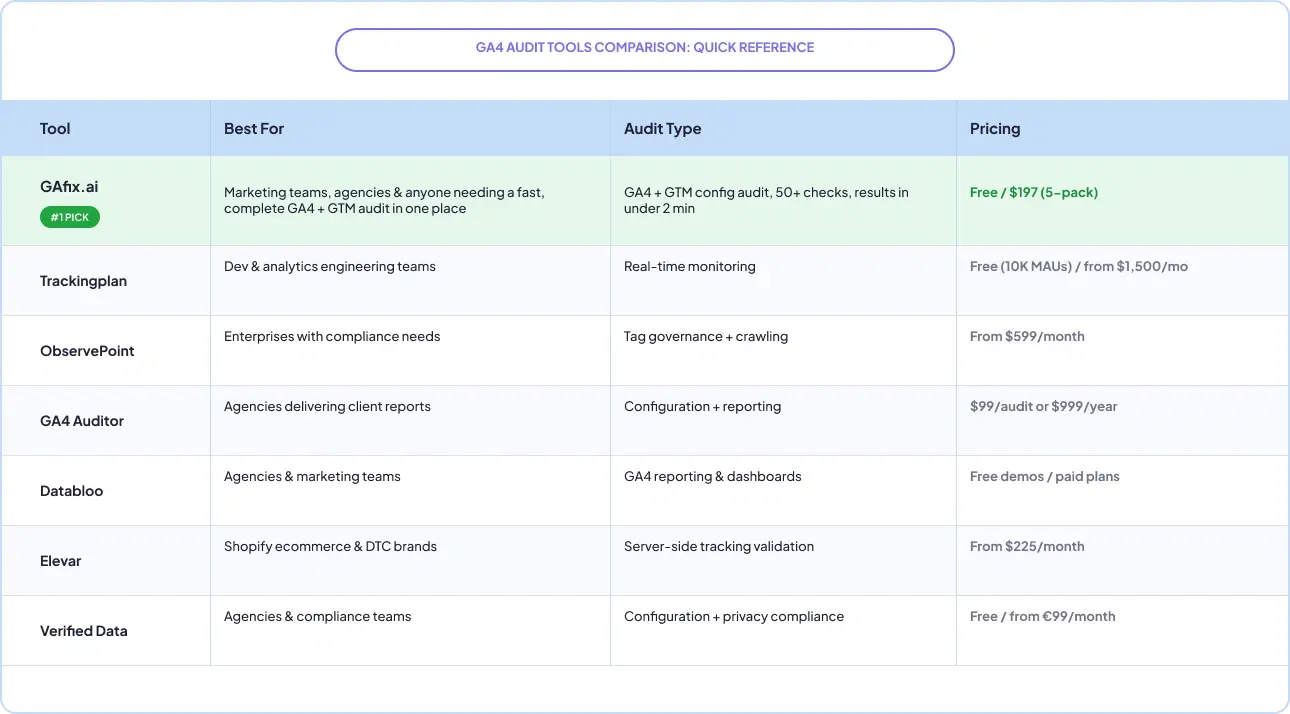Click the $99/audit or $999/year price
The image size is (1290, 714).
pos(1044,406)
